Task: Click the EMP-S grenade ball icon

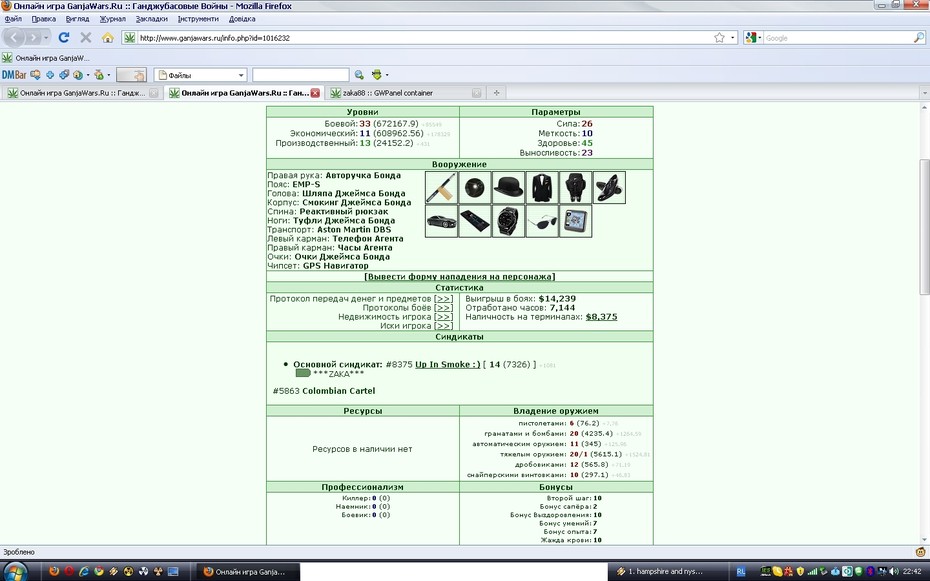Action: click(x=474, y=187)
